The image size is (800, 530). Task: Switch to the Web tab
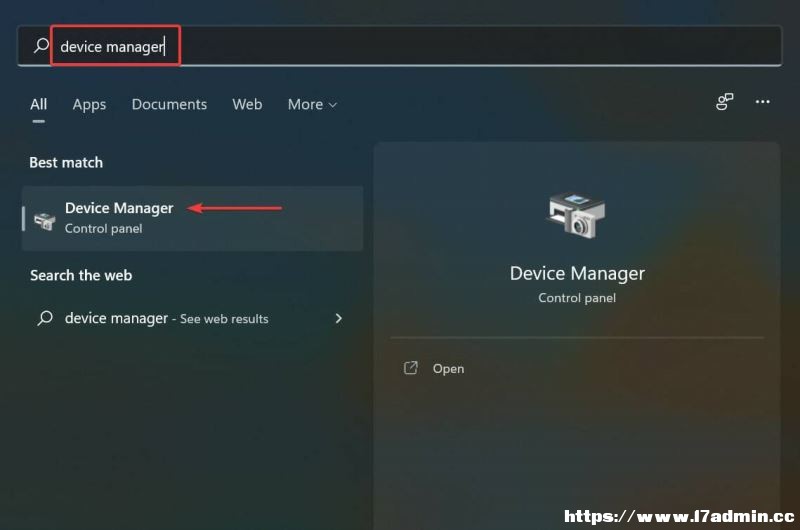point(247,105)
